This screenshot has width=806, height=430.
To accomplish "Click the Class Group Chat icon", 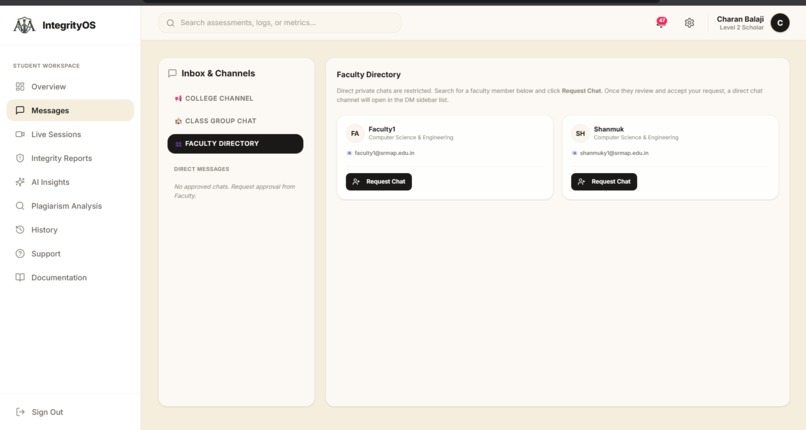I will pos(178,121).
